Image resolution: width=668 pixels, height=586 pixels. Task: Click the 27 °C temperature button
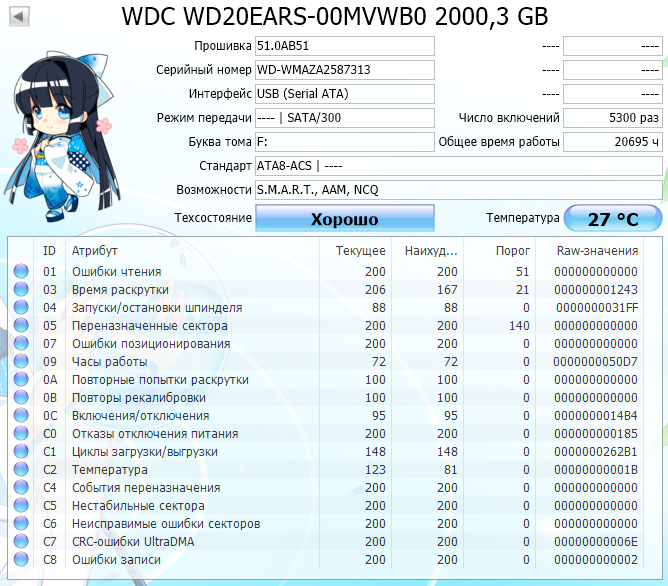tap(613, 218)
